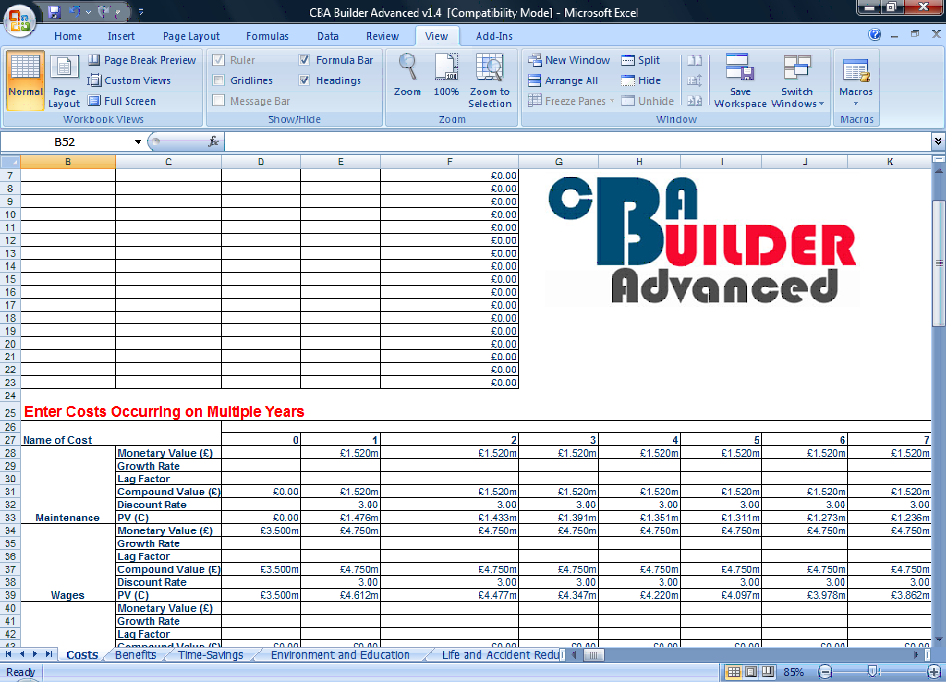Click the Arrange All button
The height and width of the screenshot is (682, 946).
click(563, 81)
